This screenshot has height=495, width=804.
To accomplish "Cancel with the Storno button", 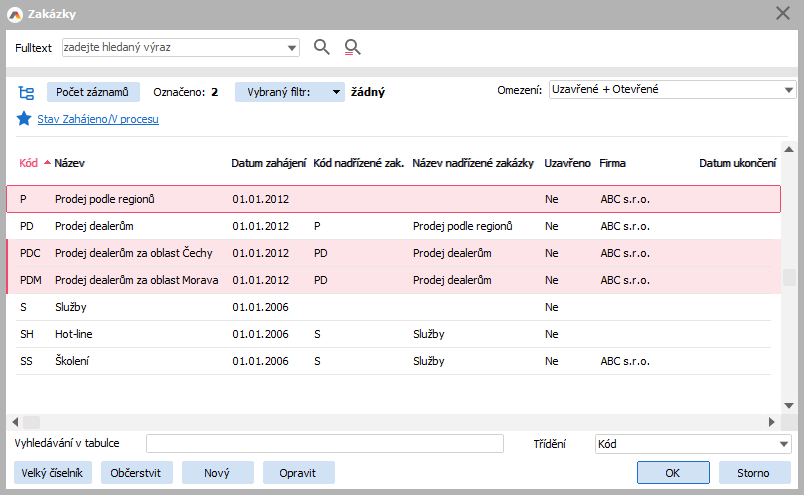I will [x=754, y=473].
